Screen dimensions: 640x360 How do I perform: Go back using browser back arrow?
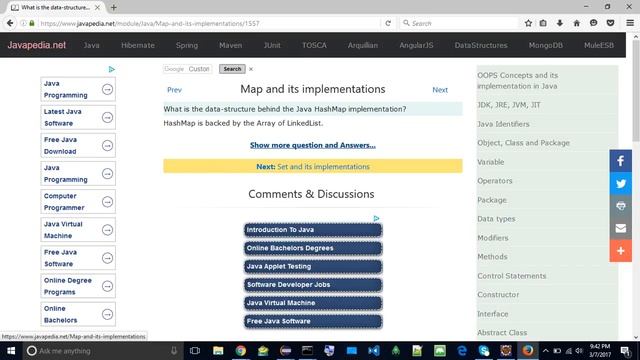tap(10, 23)
